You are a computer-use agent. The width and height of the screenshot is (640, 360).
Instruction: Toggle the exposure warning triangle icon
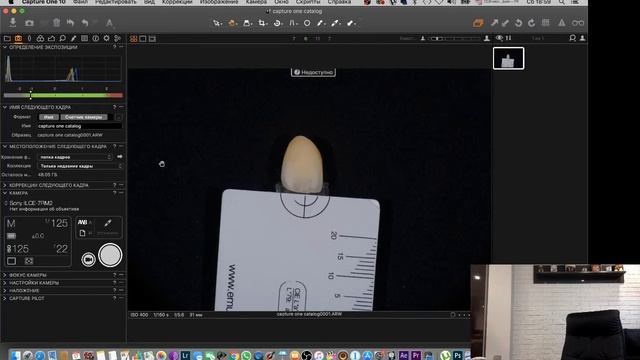[x=562, y=23]
